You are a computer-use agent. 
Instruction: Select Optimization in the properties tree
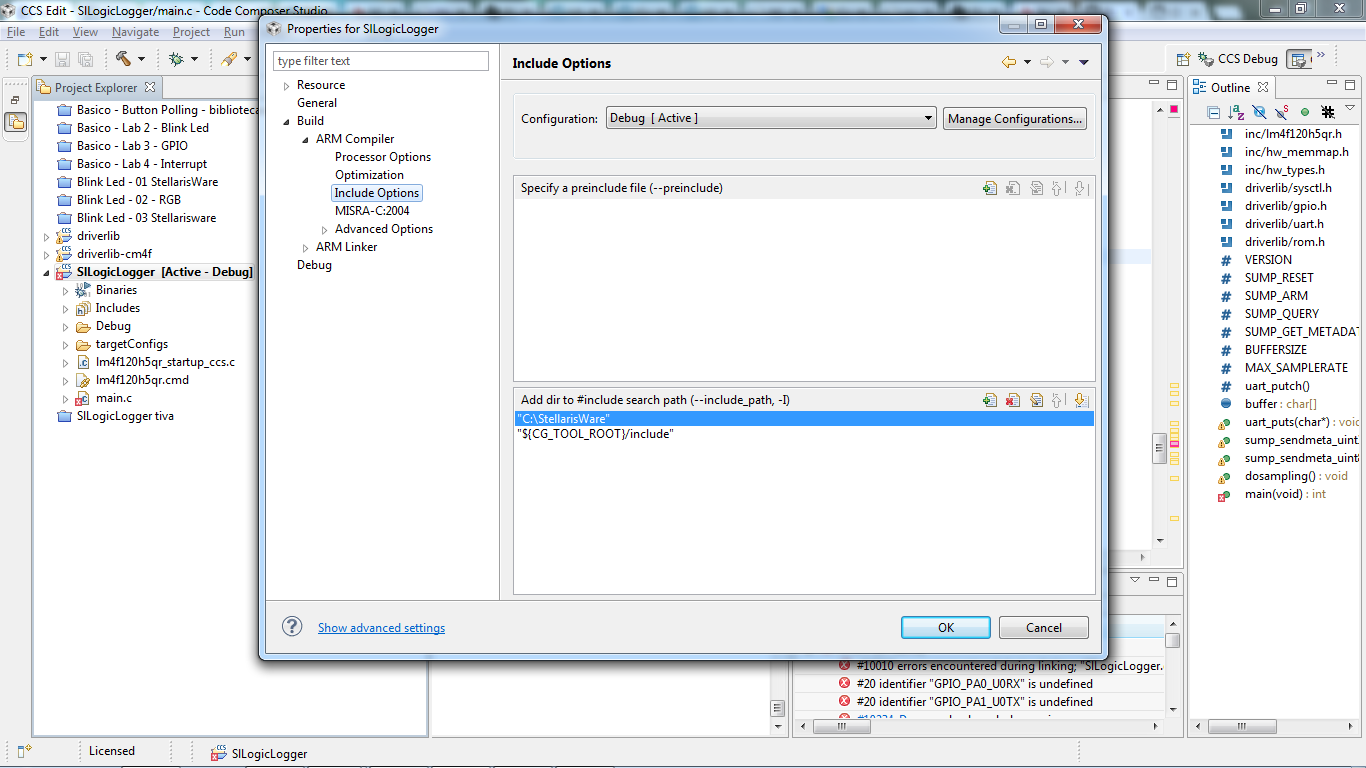pyautogui.click(x=369, y=175)
